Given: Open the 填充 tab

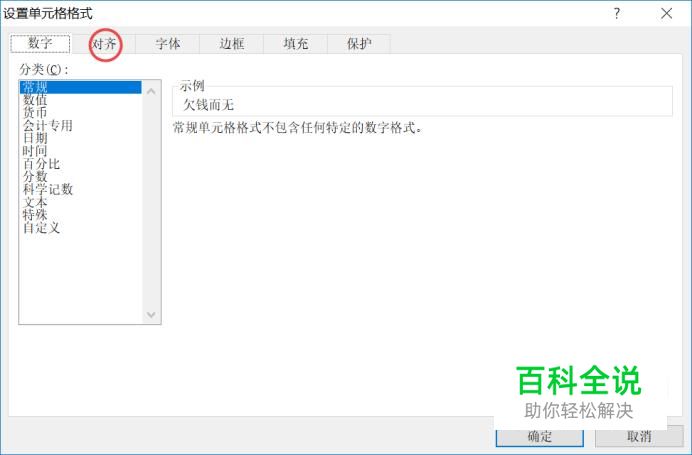Looking at the screenshot, I should [295, 44].
